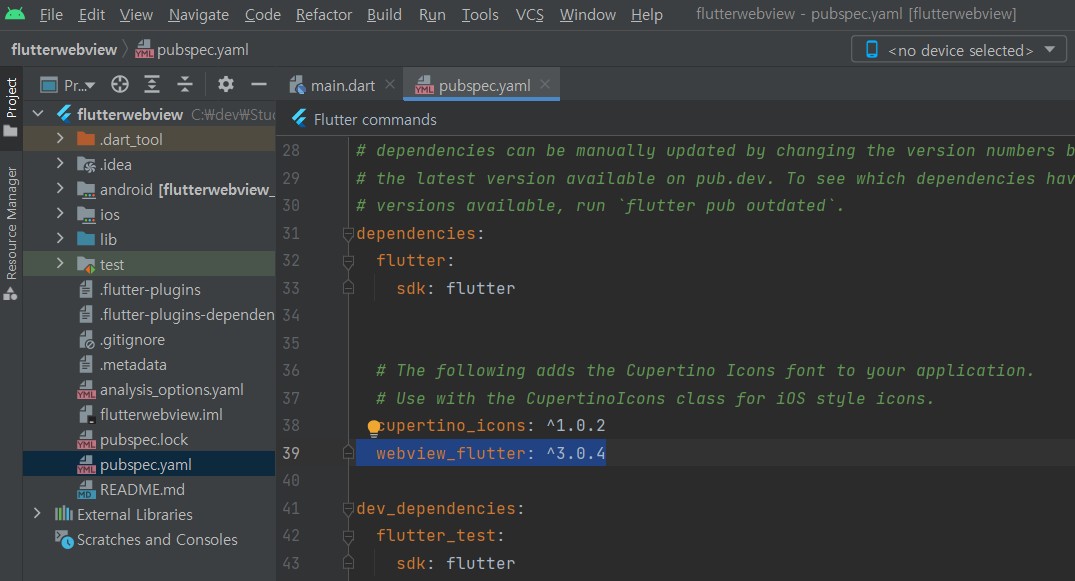
Task: Click the Expand All icon
Action: (x=152, y=84)
